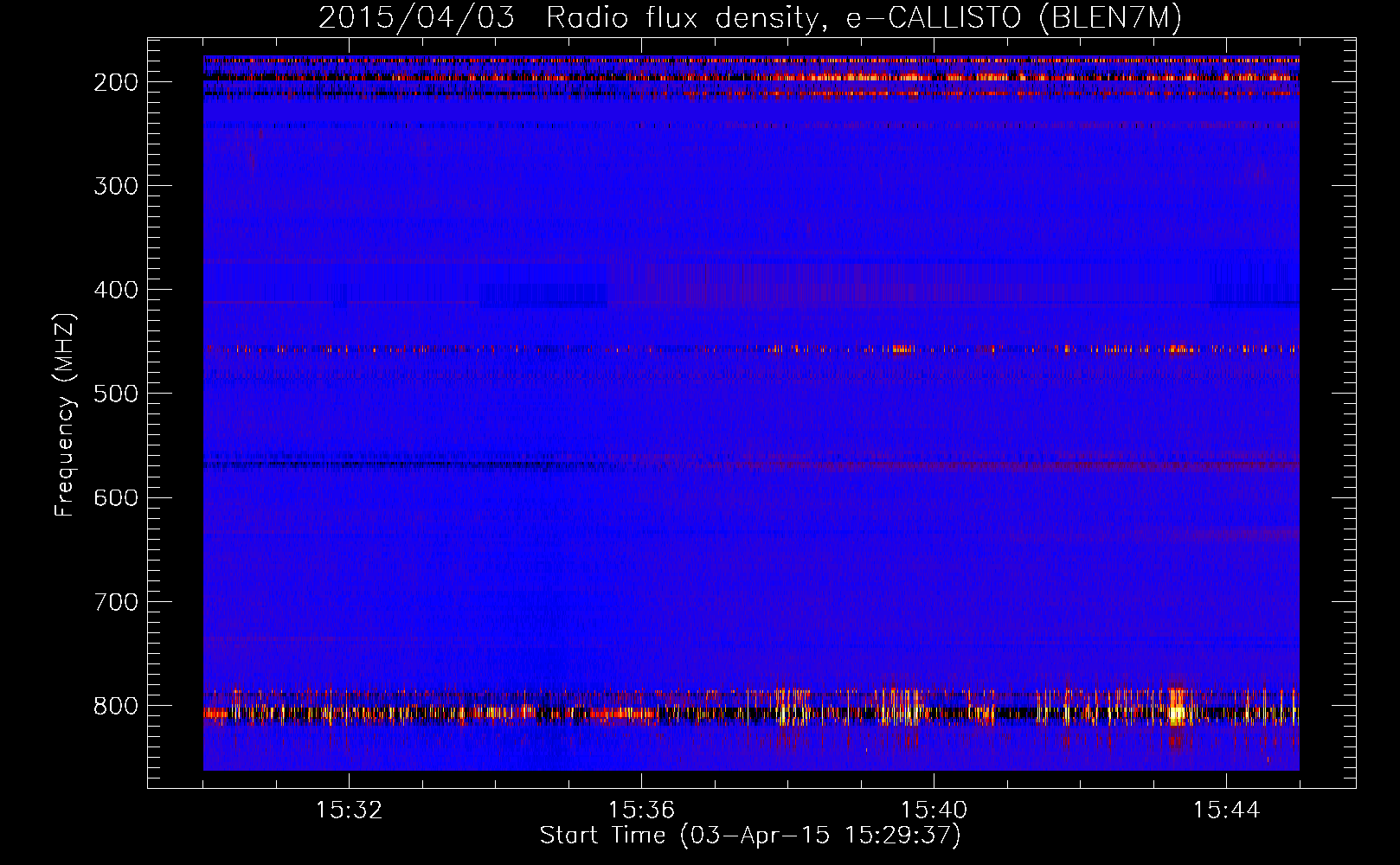The width and height of the screenshot is (1400, 865).
Task: Click the 200 frequency tick label
Action: click(116, 82)
